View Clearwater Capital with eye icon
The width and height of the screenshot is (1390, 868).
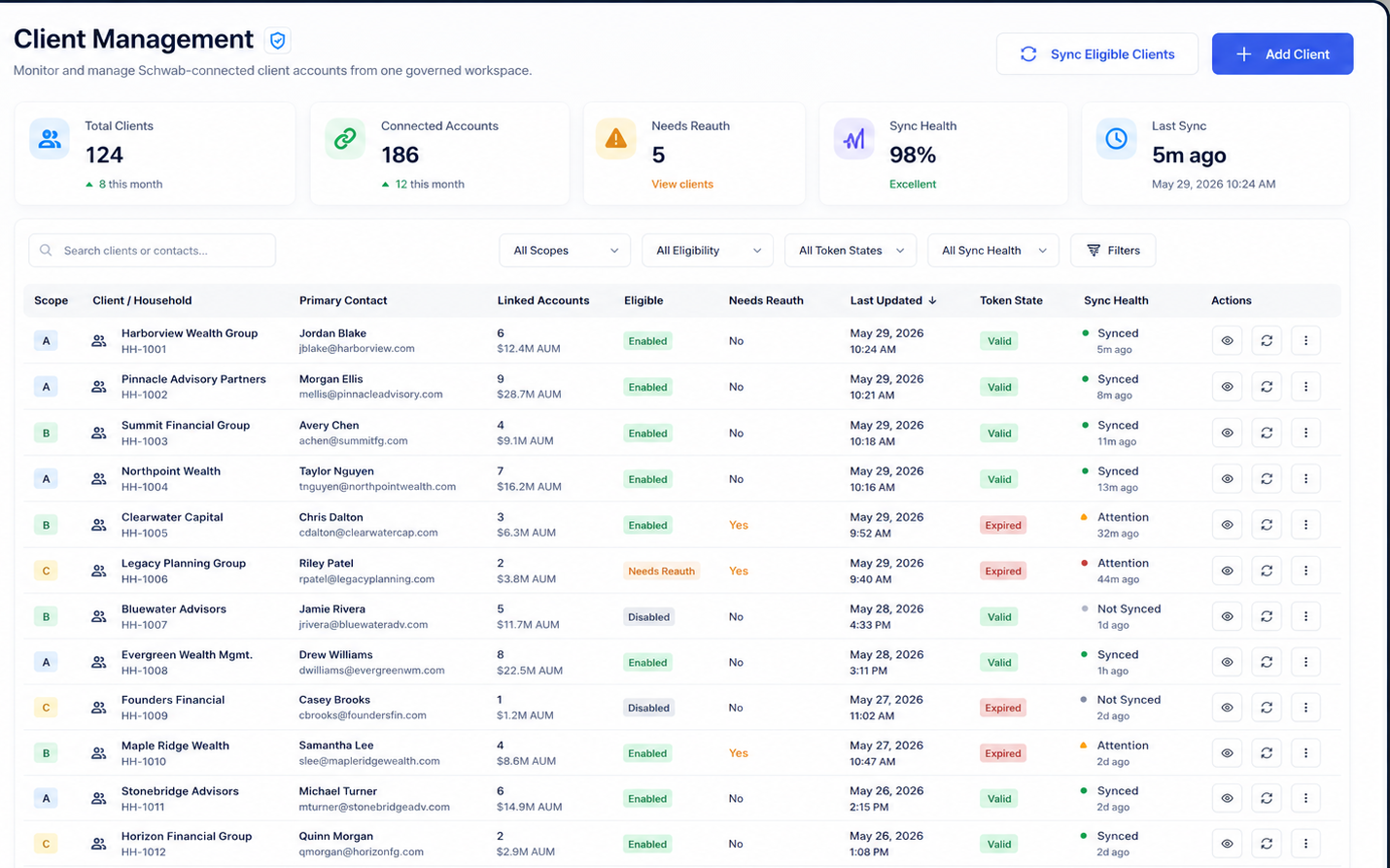pyautogui.click(x=1227, y=525)
